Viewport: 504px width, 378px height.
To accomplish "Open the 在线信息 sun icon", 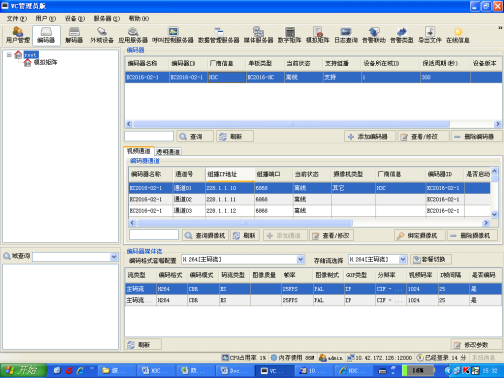I will click(x=458, y=35).
